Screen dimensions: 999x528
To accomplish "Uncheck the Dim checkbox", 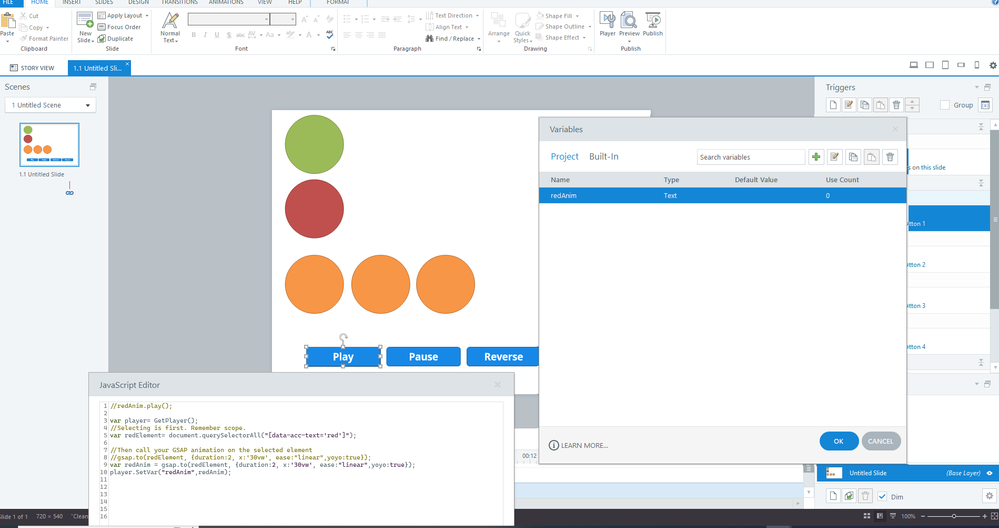I will [x=882, y=496].
